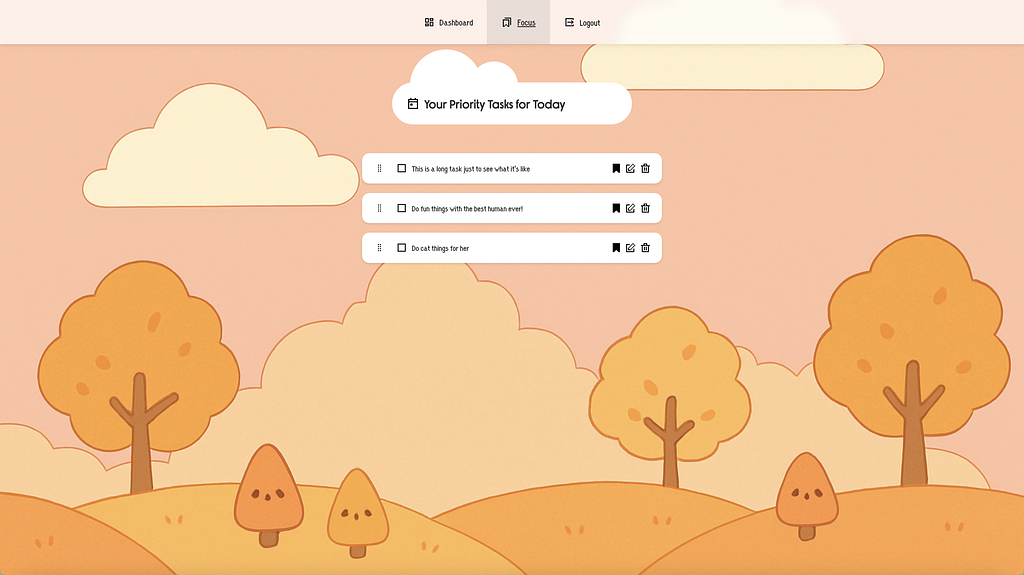Click the calendar icon beside the heading
The width and height of the screenshot is (1024, 575).
(x=412, y=104)
